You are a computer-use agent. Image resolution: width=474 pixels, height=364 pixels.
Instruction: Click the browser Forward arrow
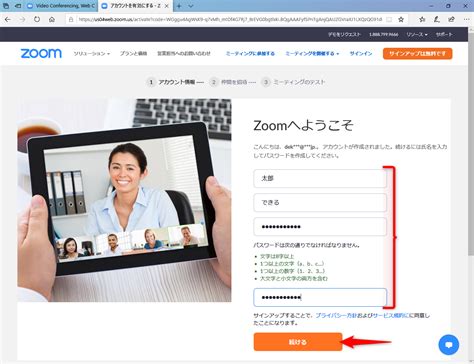(22, 19)
